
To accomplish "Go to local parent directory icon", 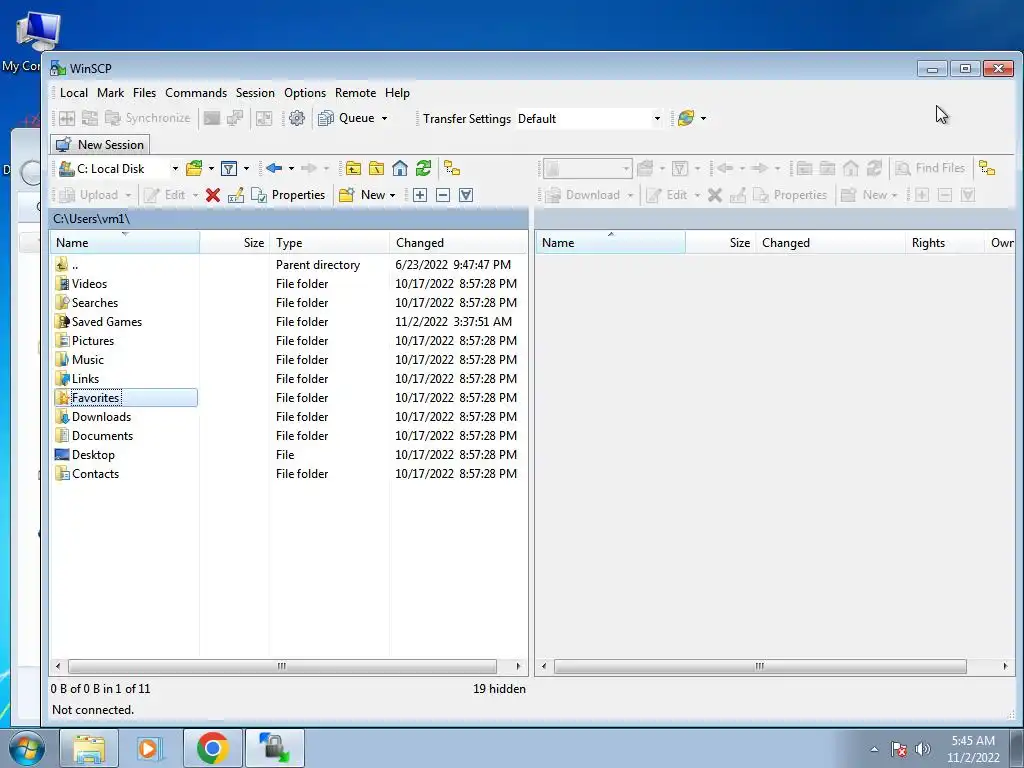I will [353, 168].
